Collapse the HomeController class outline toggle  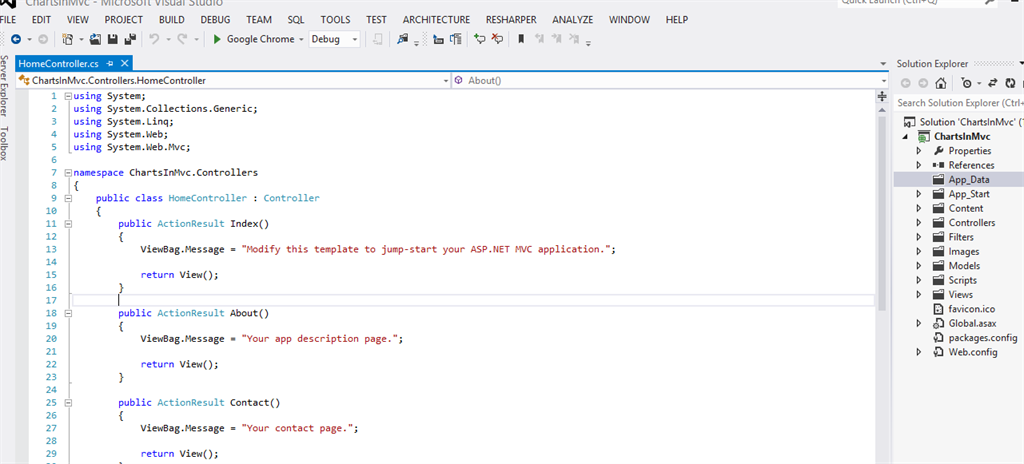[68, 198]
